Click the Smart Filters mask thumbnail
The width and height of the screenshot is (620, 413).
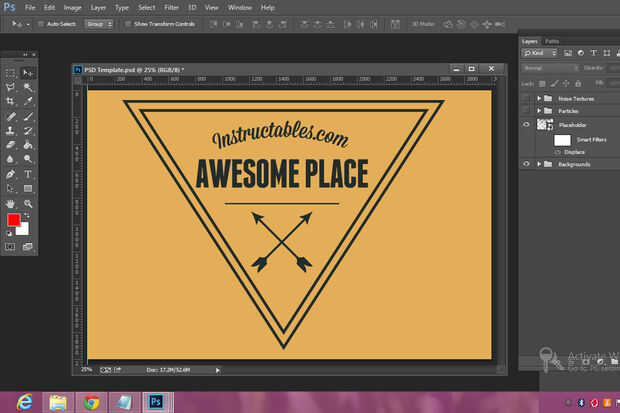pyautogui.click(x=562, y=139)
